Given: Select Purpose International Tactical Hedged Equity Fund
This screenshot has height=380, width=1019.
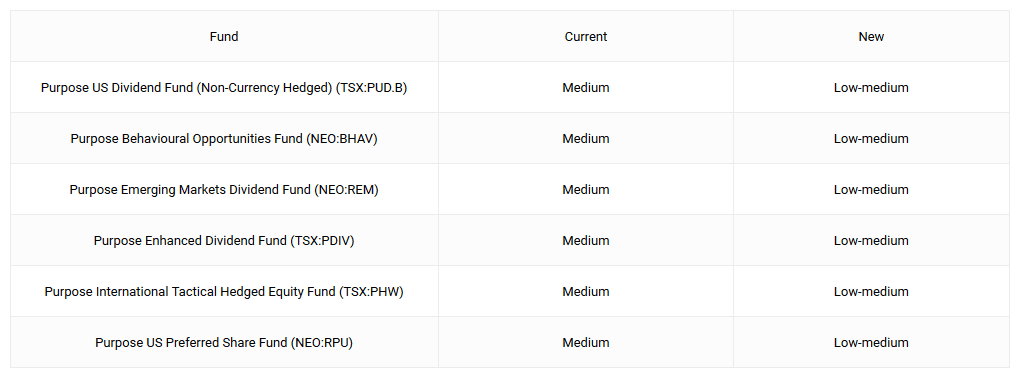Looking at the screenshot, I should coord(224,292).
